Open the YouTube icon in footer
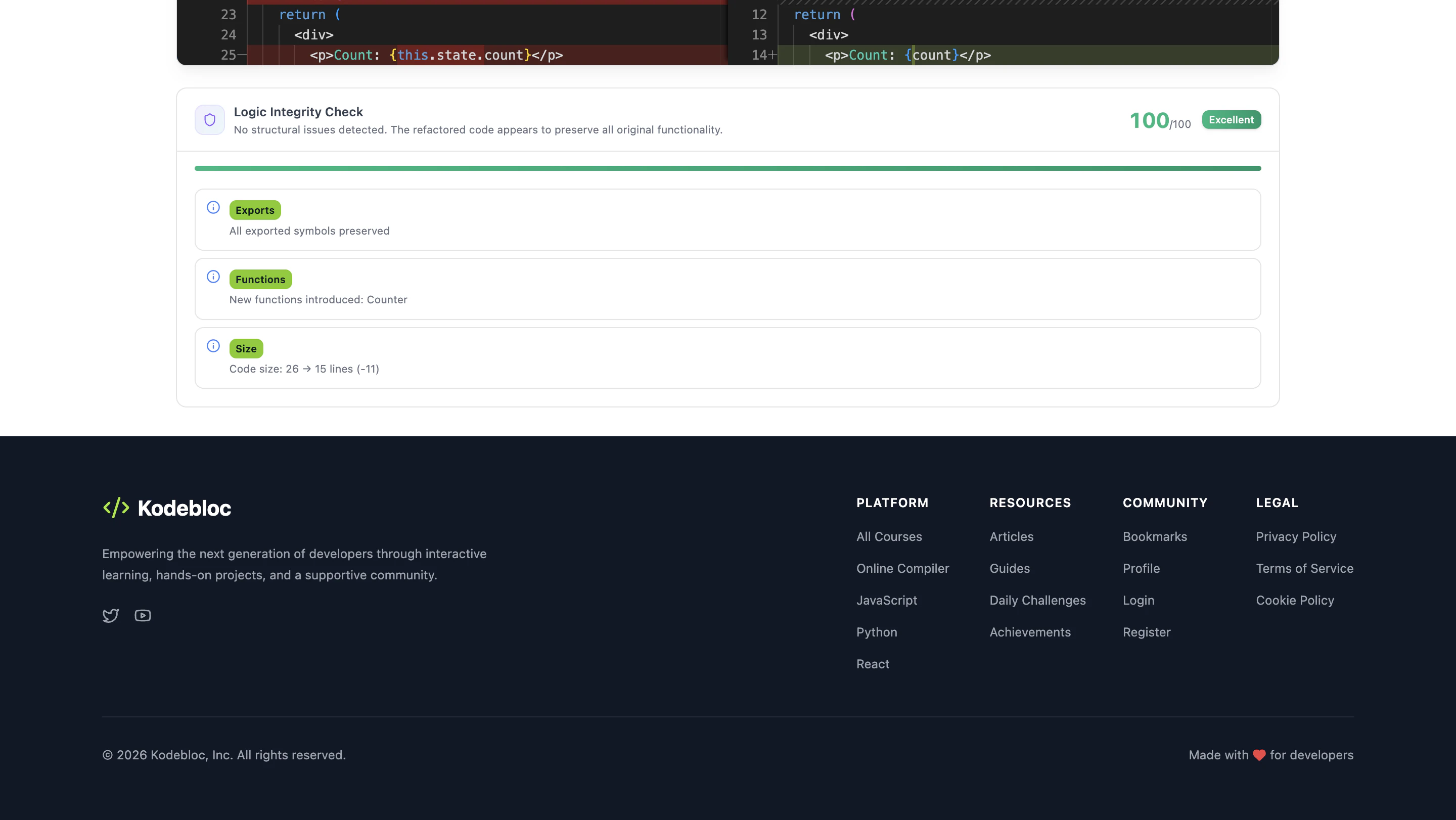 pyautogui.click(x=143, y=615)
